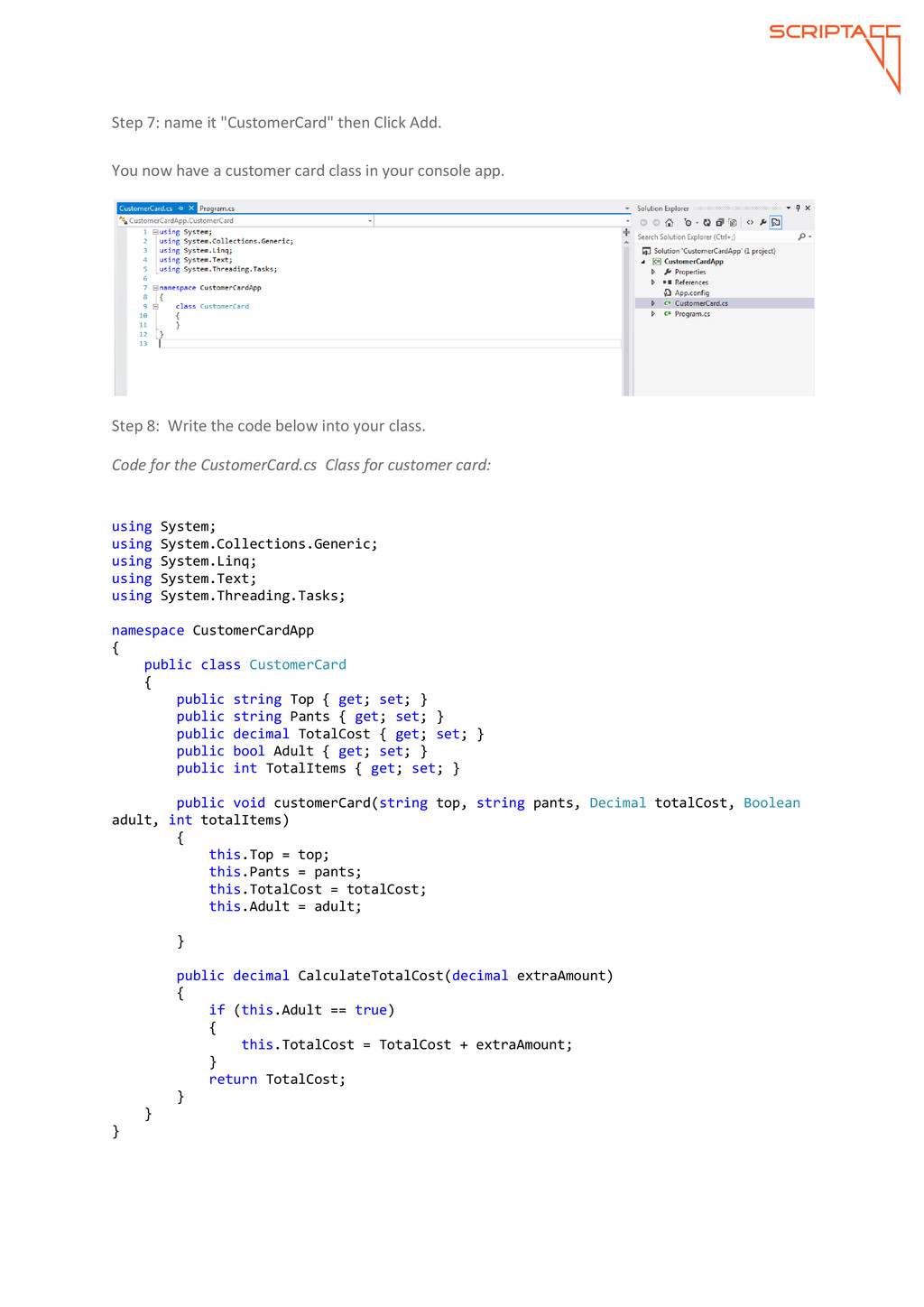924x1307 pixels.
Task: Click 'using System.Threading.Tasks;' on editor line 5
Action: click(218, 269)
